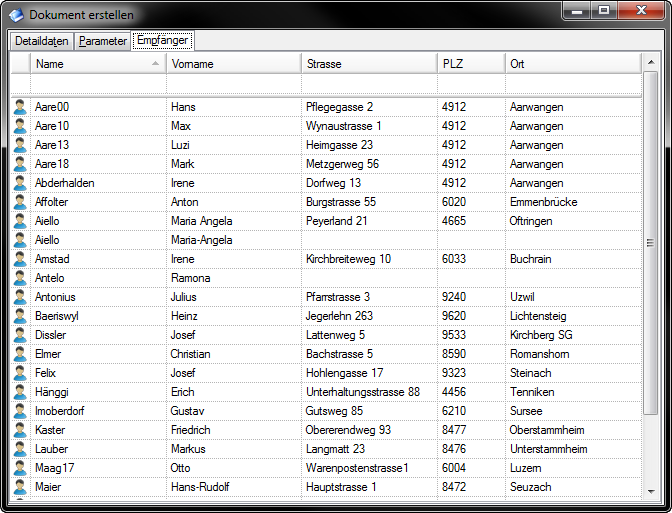Sort the list by Vorname column

pyautogui.click(x=233, y=63)
